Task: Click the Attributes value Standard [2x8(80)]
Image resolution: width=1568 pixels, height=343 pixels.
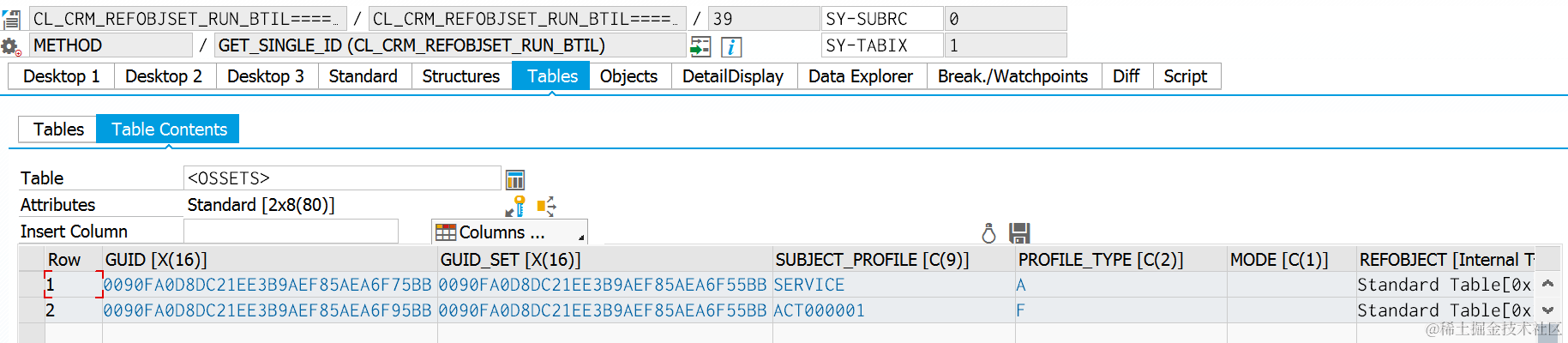Action: (261, 205)
